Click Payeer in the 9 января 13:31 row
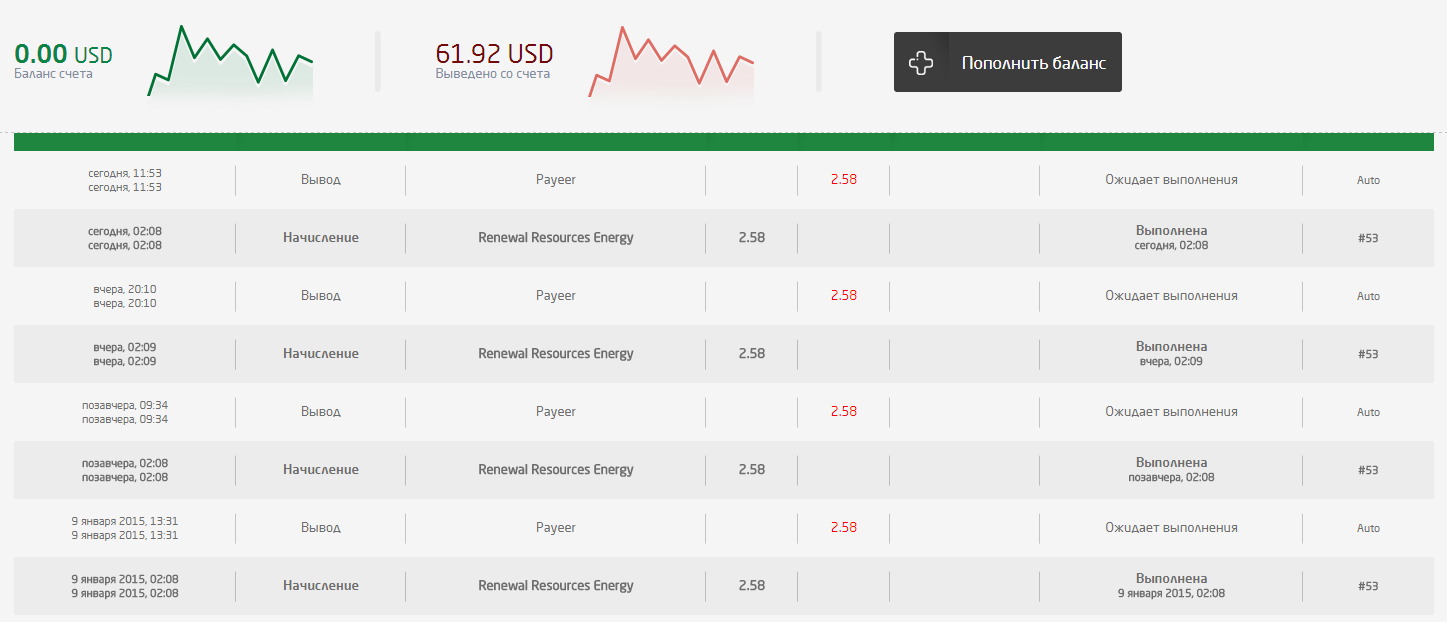 point(555,528)
